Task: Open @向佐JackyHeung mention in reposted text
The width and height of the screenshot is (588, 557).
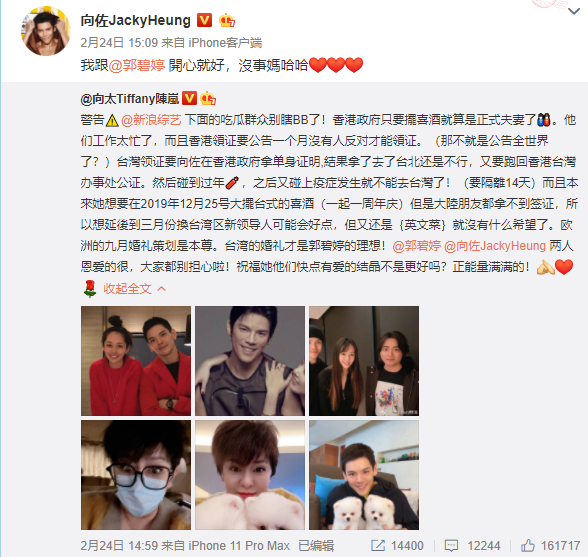Action: tap(495, 246)
